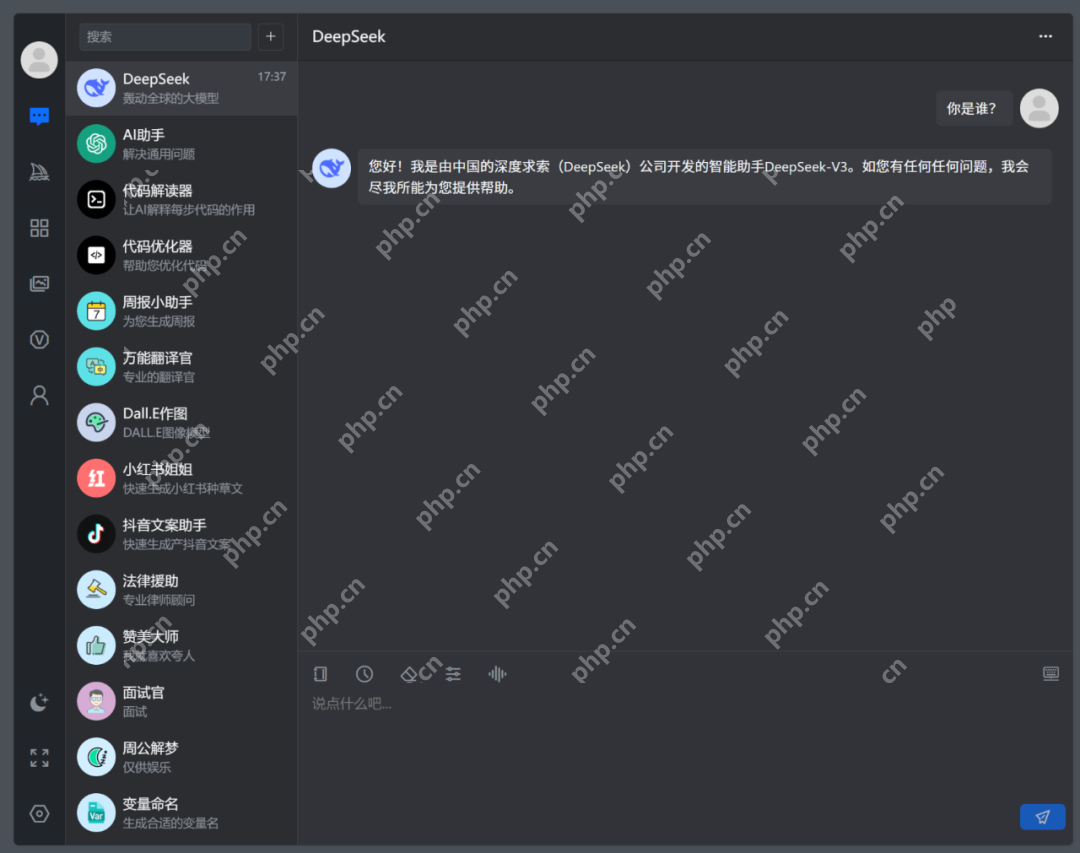This screenshot has height=853, width=1080.
Task: Start voice input with waveform icon
Action: pos(497,674)
